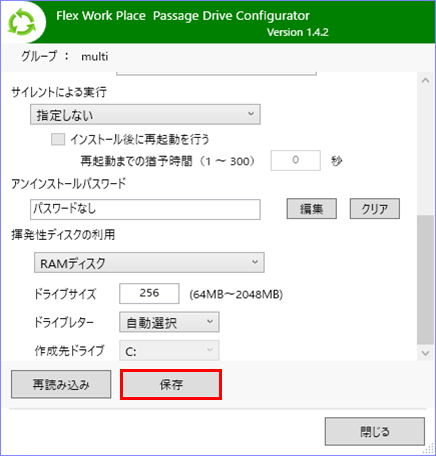Click the 揮発性ディスクの利用 label
Screen dimensions: 436x456
[x=63, y=235]
